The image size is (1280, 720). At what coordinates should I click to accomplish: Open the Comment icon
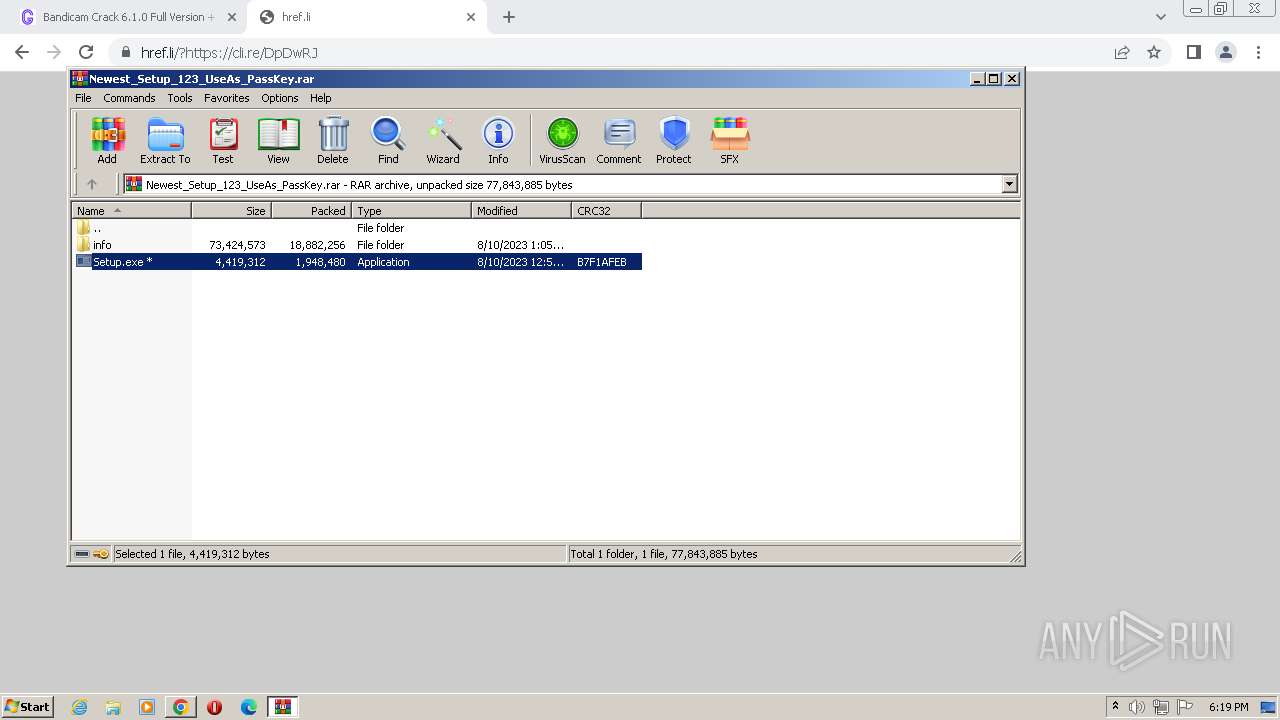pyautogui.click(x=619, y=140)
